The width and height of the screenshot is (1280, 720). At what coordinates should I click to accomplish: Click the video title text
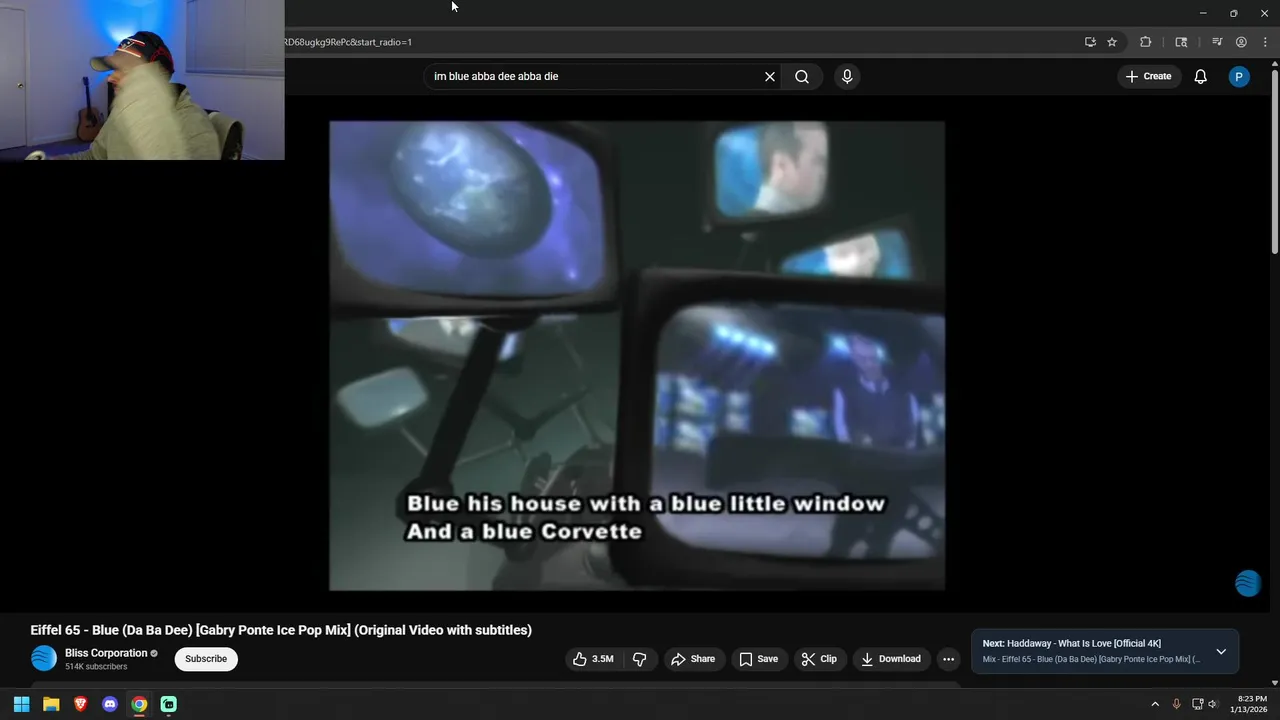tap(281, 630)
